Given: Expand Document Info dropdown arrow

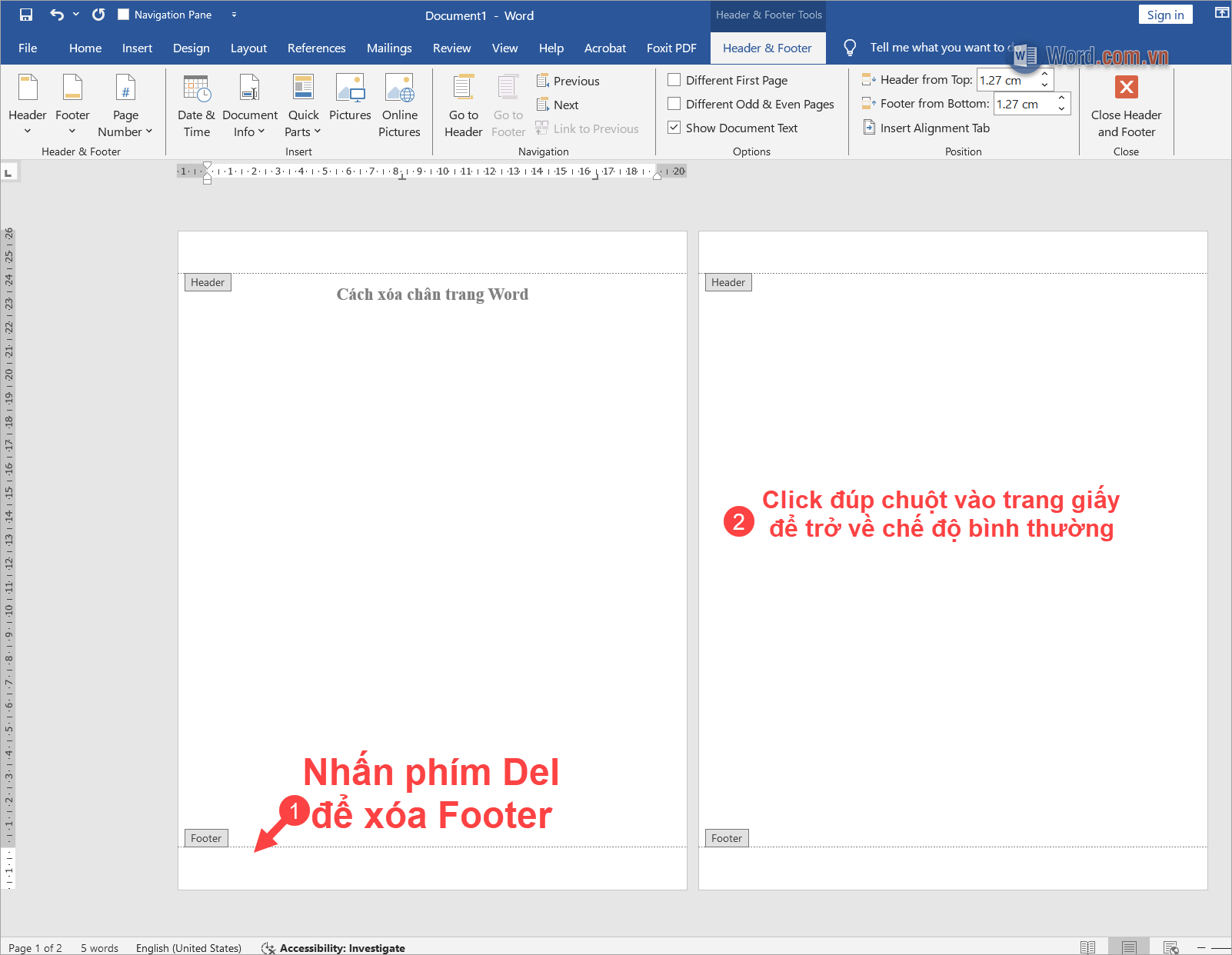Looking at the screenshot, I should pos(261,131).
